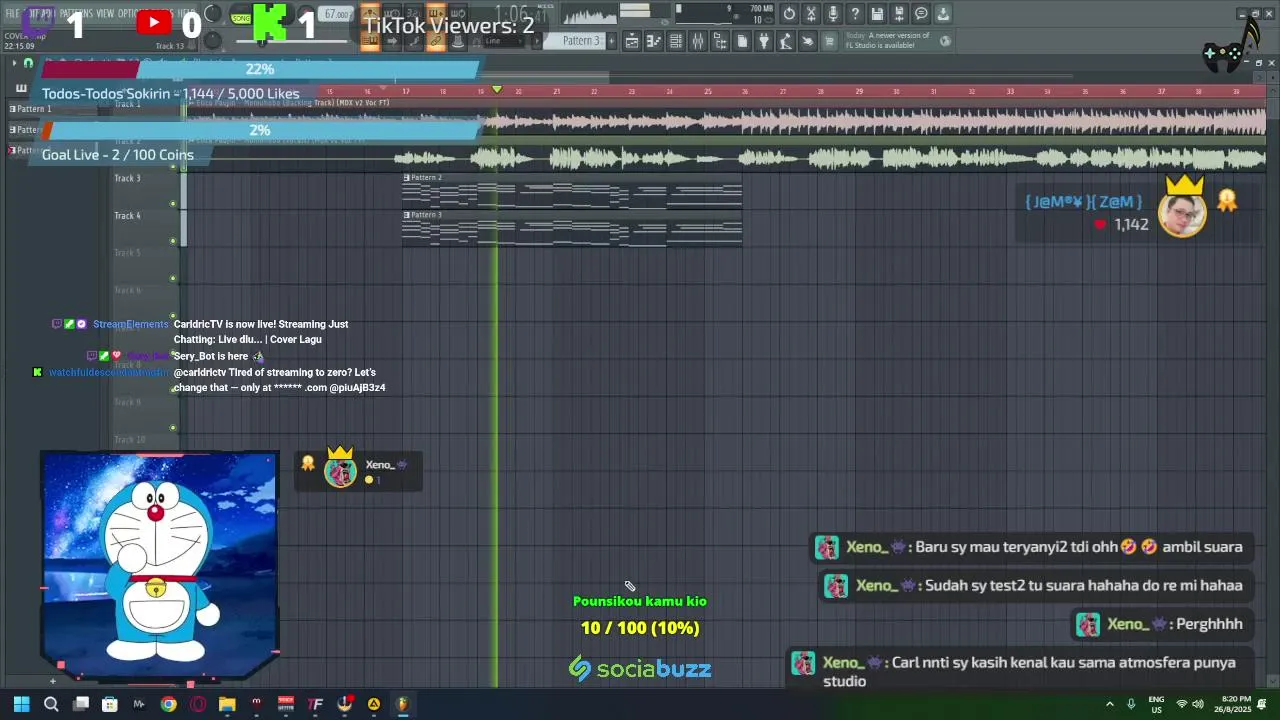Open the browser view icon

720,41
